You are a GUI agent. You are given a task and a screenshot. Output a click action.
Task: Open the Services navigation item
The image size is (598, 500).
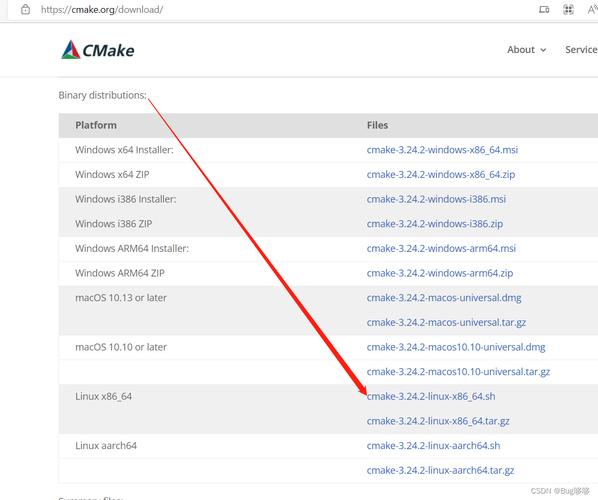[x=581, y=50]
